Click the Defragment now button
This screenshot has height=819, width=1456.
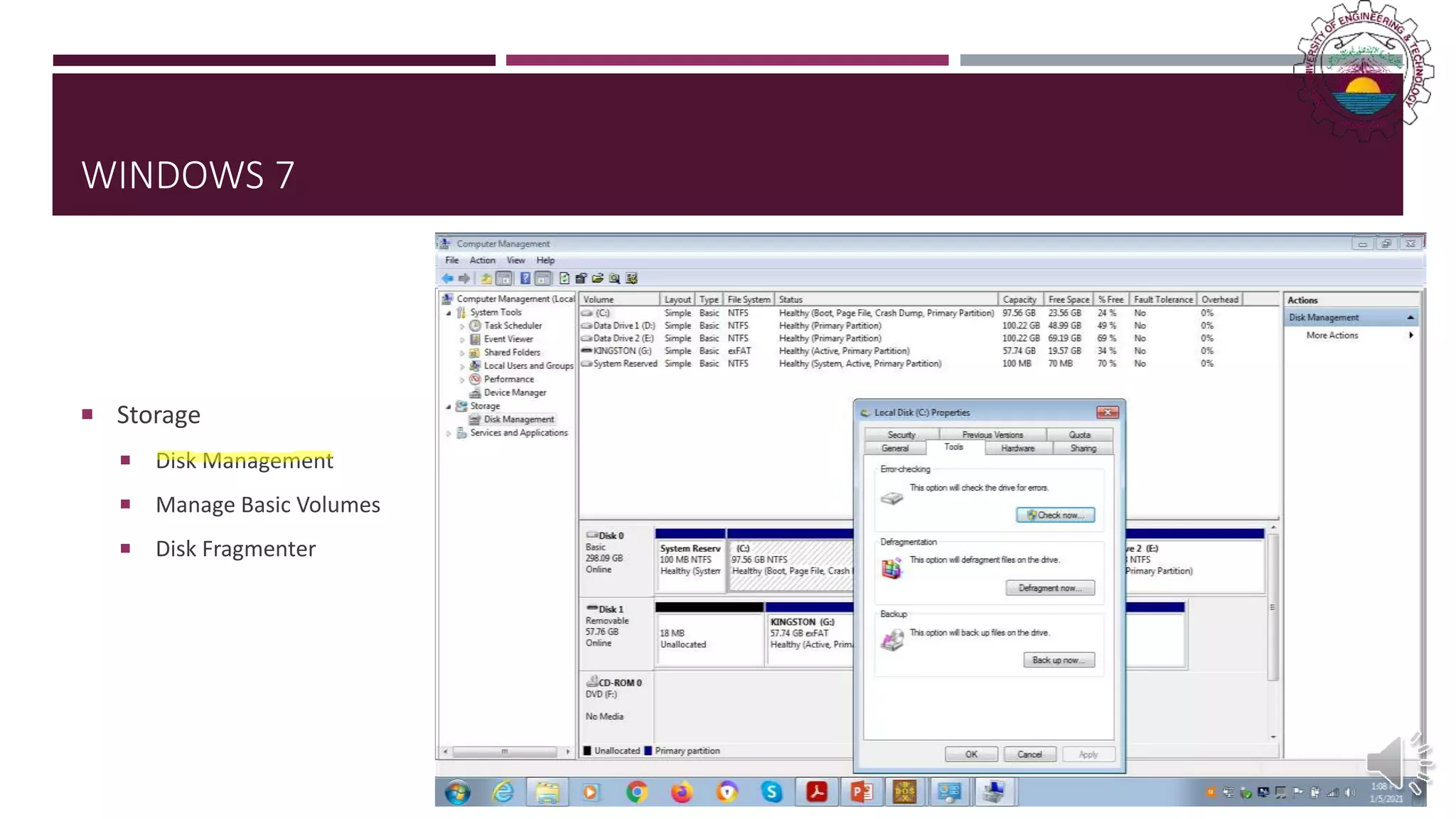pos(1049,588)
